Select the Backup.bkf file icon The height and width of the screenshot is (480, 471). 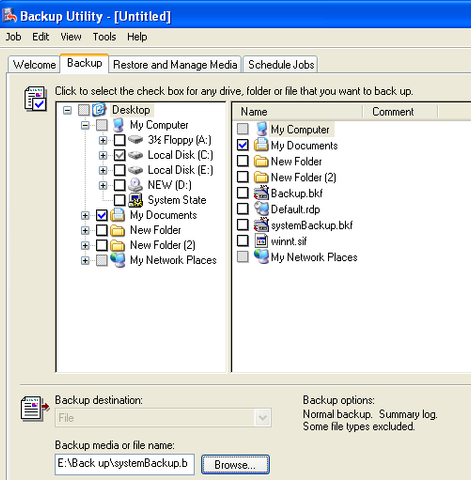(x=261, y=193)
